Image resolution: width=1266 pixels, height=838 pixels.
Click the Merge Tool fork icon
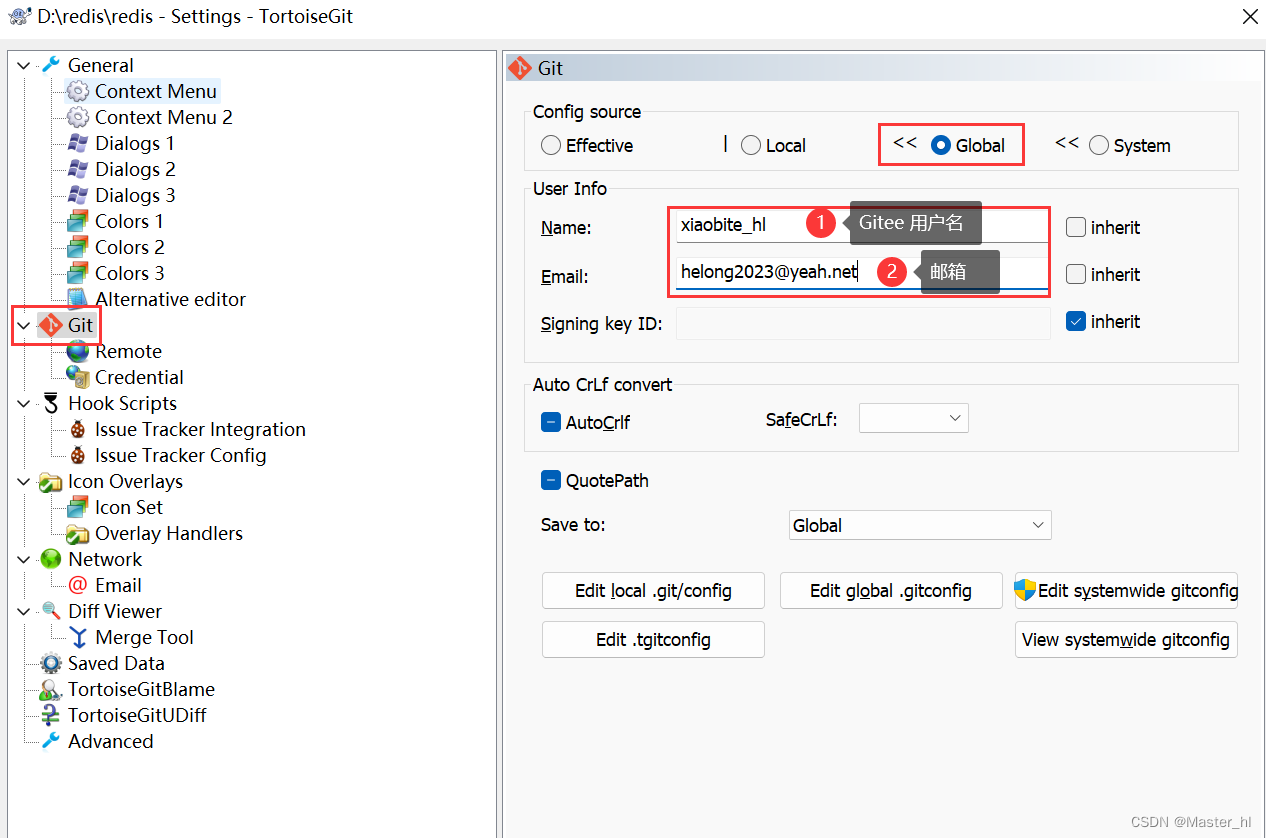click(77, 637)
